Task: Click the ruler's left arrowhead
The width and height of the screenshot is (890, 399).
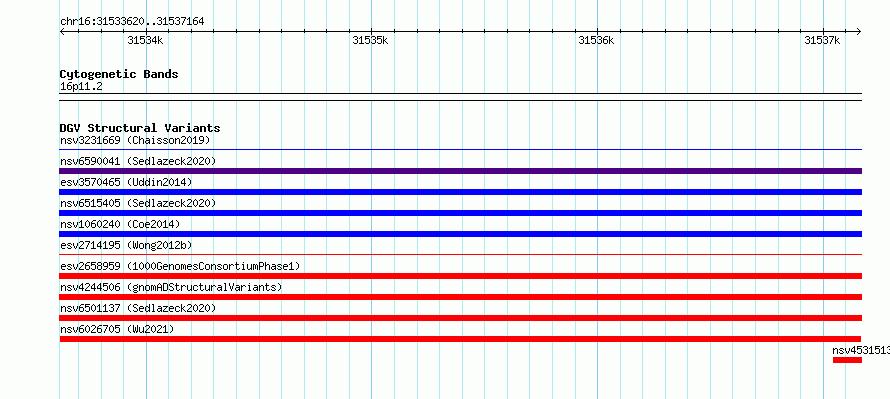Action: point(63,31)
